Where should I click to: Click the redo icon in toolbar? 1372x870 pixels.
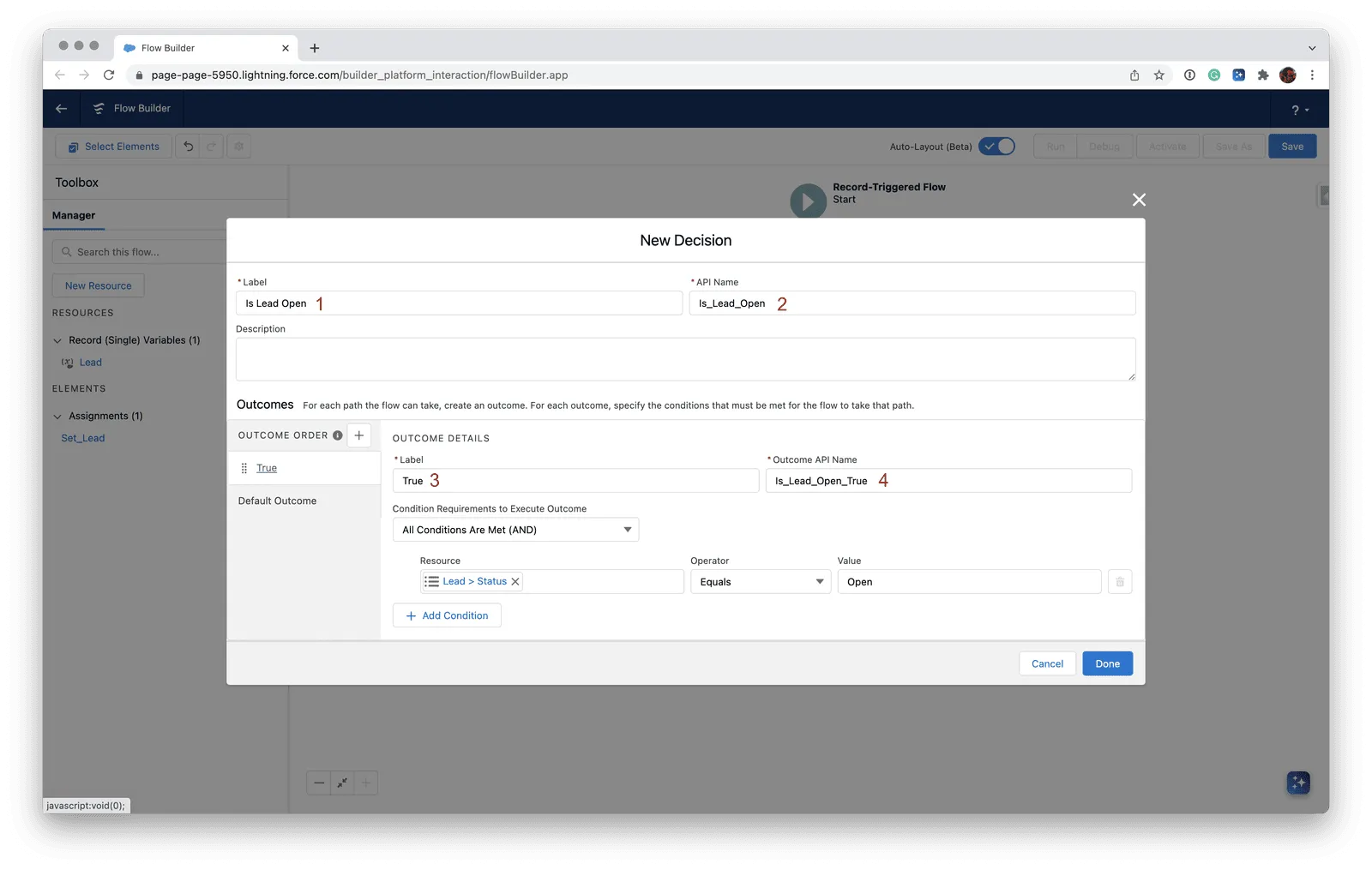tap(211, 147)
